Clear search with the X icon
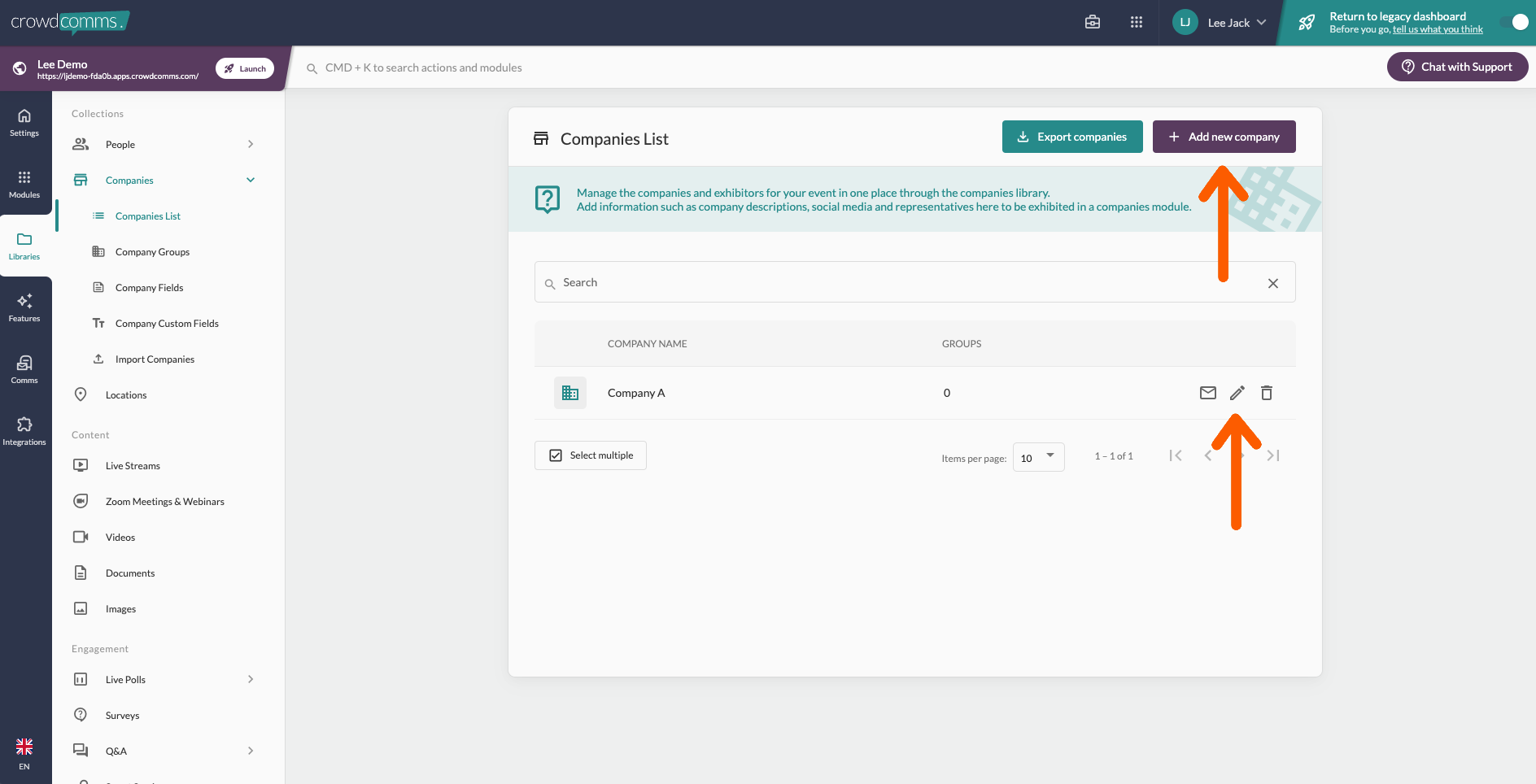The image size is (1536, 784). click(1272, 283)
